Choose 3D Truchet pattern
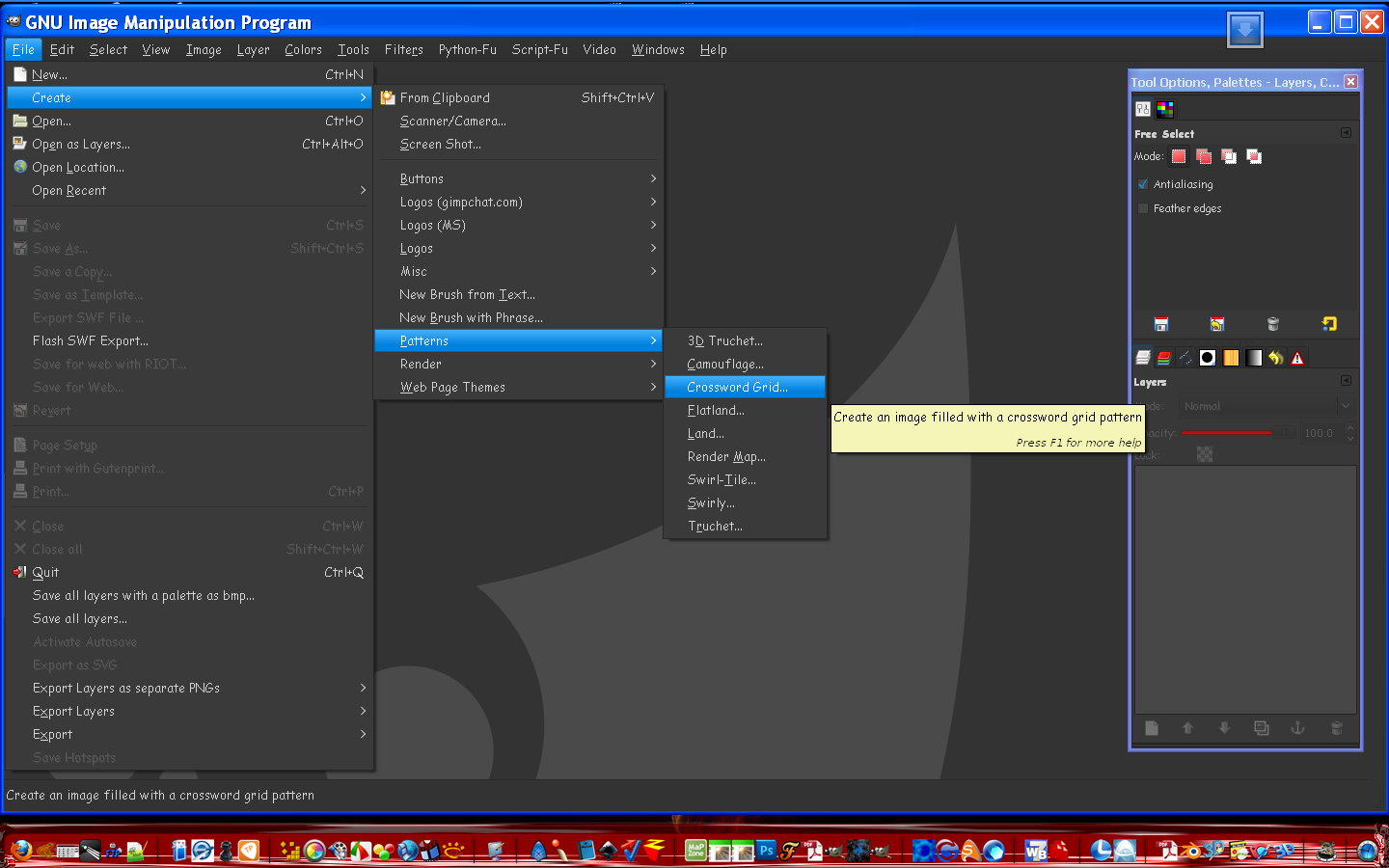Image resolution: width=1389 pixels, height=868 pixels. coord(745,340)
